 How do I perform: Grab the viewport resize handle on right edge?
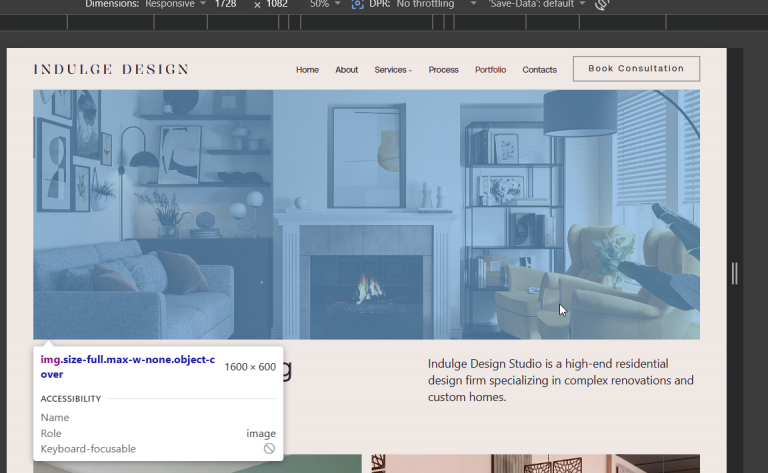pos(734,273)
